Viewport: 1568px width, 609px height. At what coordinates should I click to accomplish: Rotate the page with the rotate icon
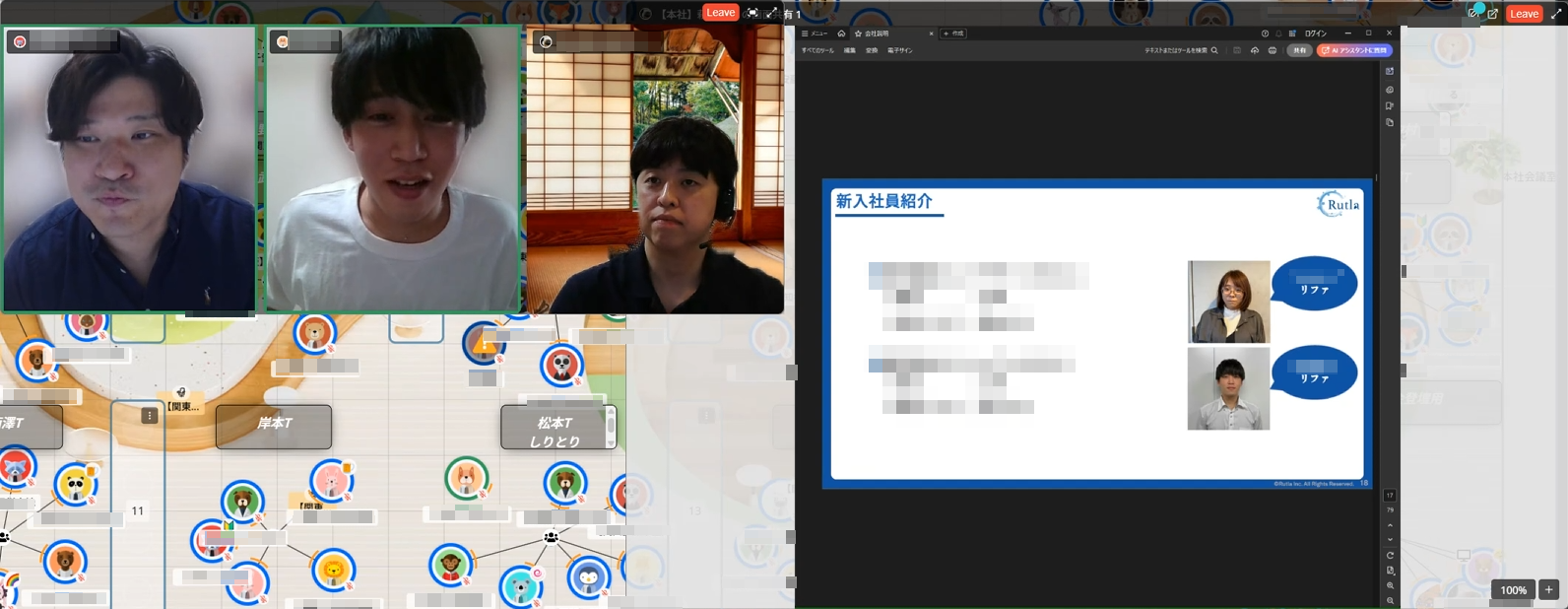pos(1390,555)
